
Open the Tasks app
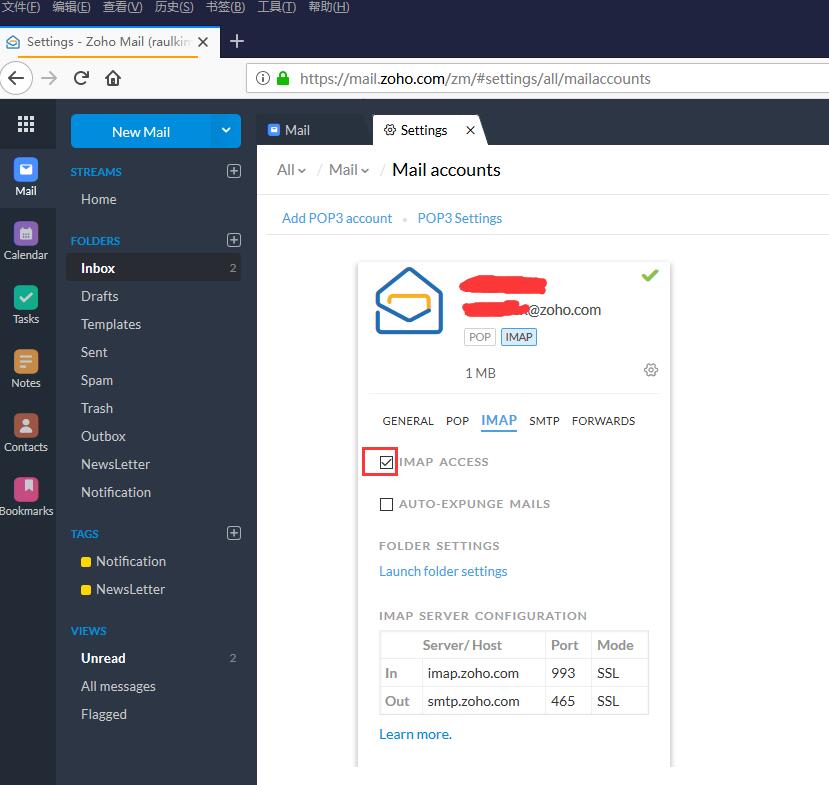[25, 305]
